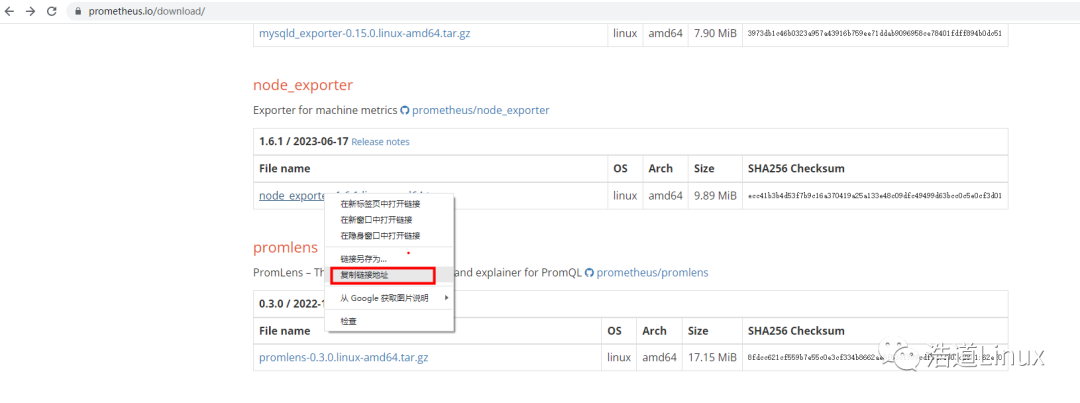Click linux cell in promlens row

[x=619, y=358]
